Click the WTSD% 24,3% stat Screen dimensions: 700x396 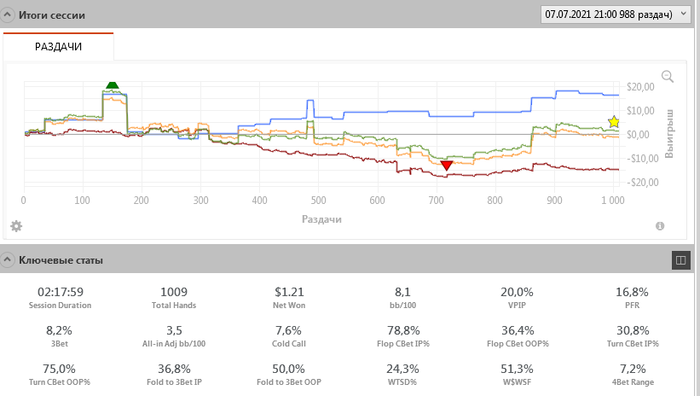pyautogui.click(x=402, y=375)
